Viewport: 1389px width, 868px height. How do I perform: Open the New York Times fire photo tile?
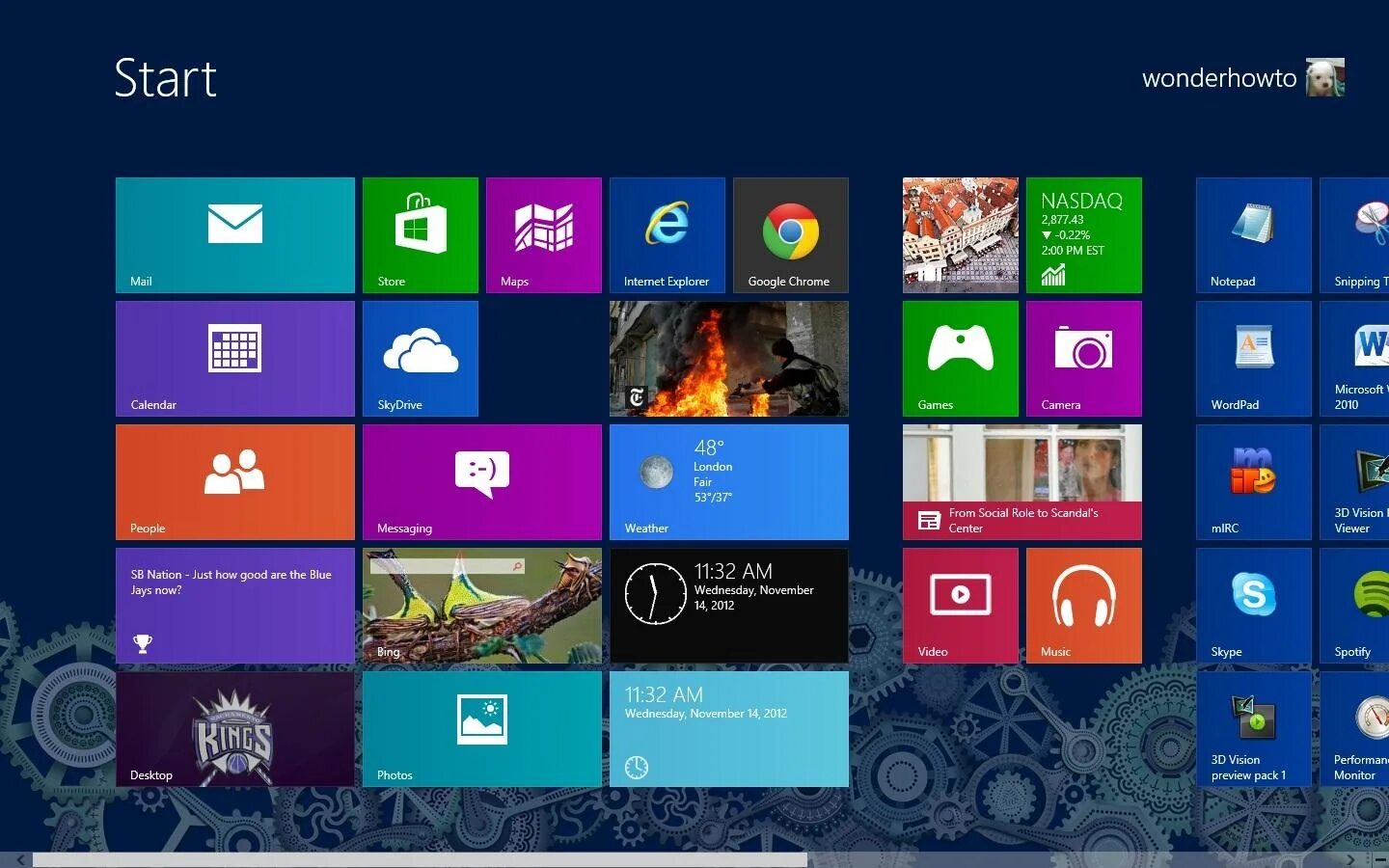point(729,359)
